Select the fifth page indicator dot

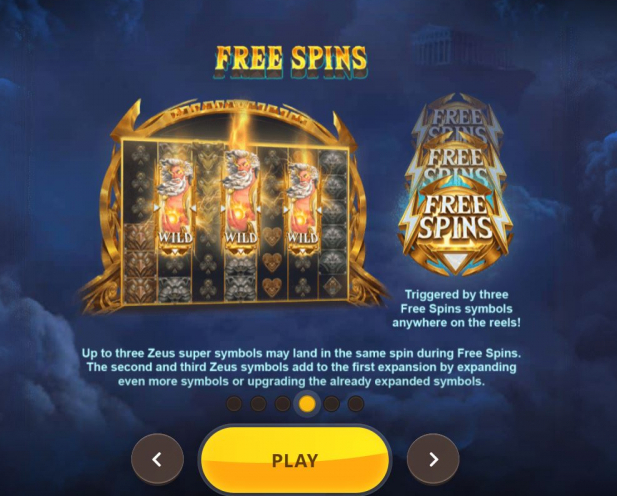pyautogui.click(x=332, y=404)
